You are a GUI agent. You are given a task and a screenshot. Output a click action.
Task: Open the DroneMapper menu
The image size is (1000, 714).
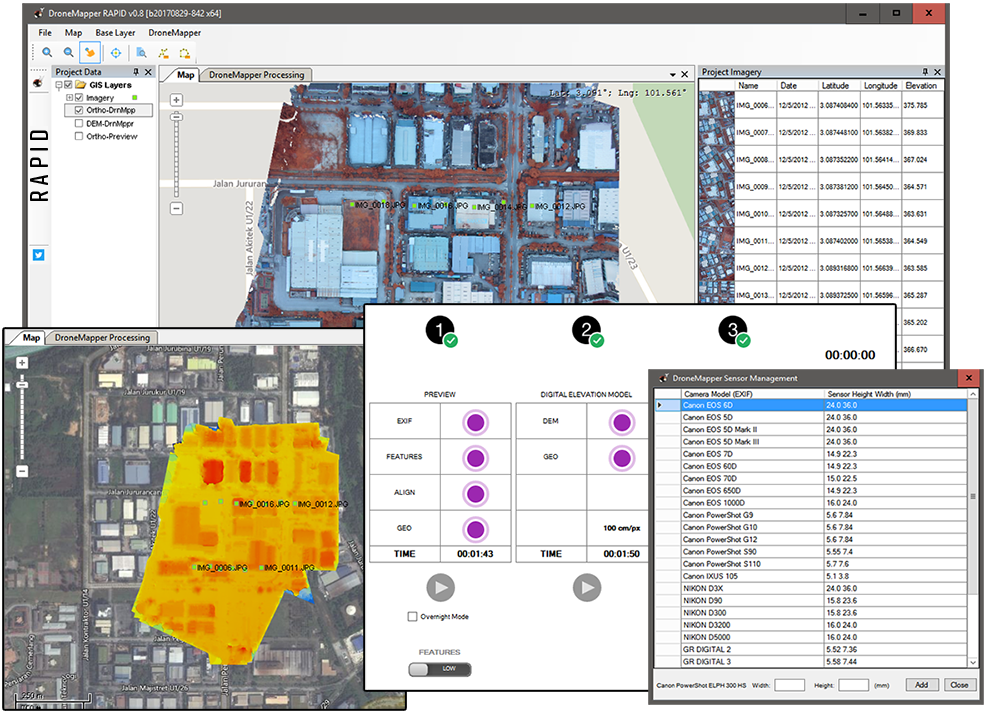(175, 33)
